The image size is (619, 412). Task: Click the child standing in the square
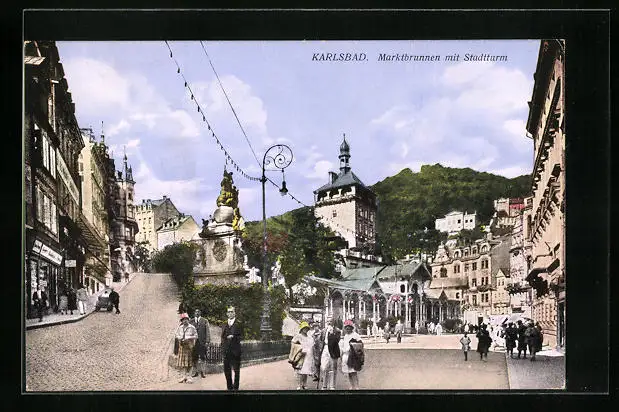coord(465,345)
